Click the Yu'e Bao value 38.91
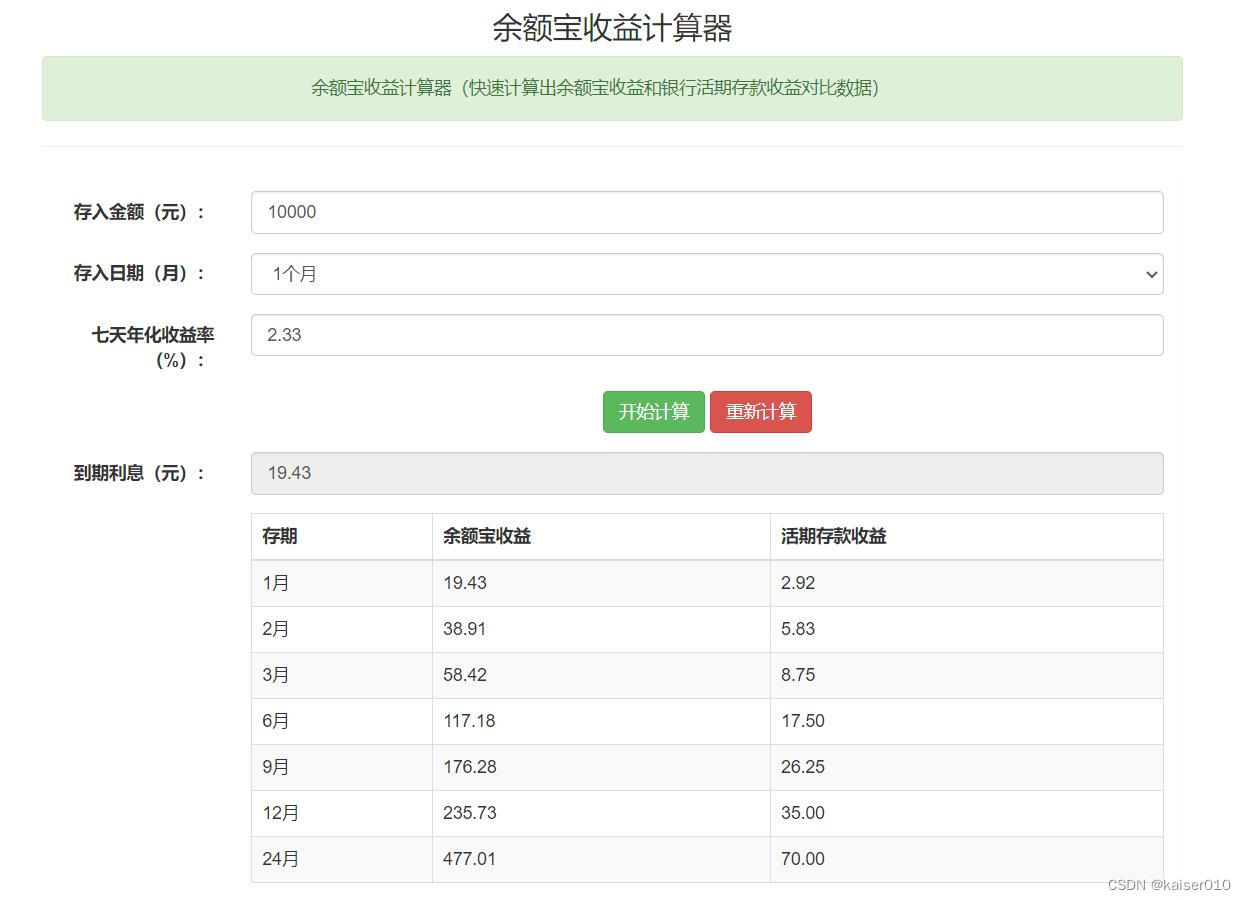This screenshot has height=900, width=1246. (465, 629)
